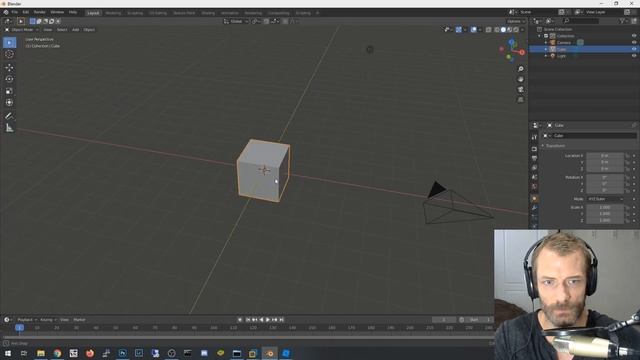Select the Transform tool

[9, 103]
